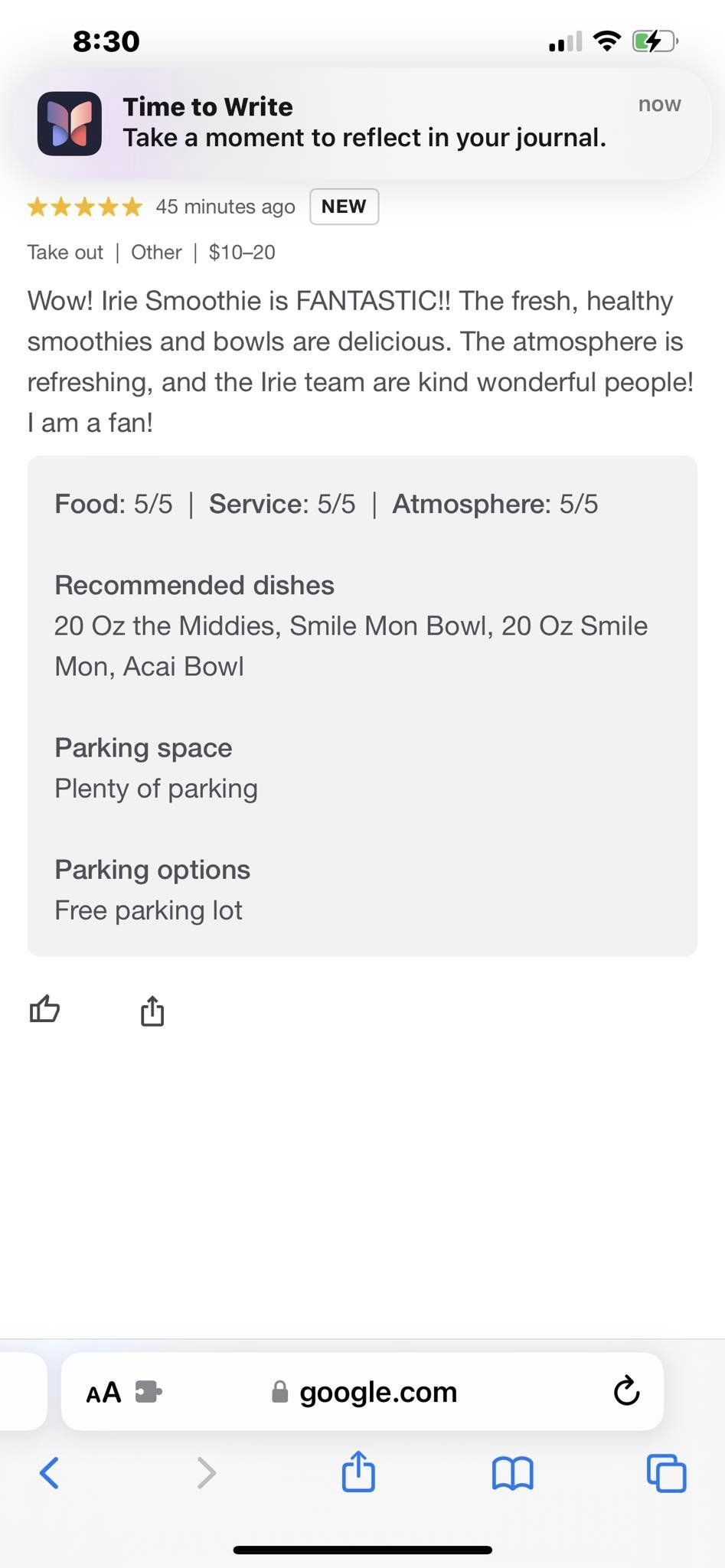Tap the review text about Irie Smoothie
This screenshot has width=725, height=1568.
pyautogui.click(x=361, y=361)
